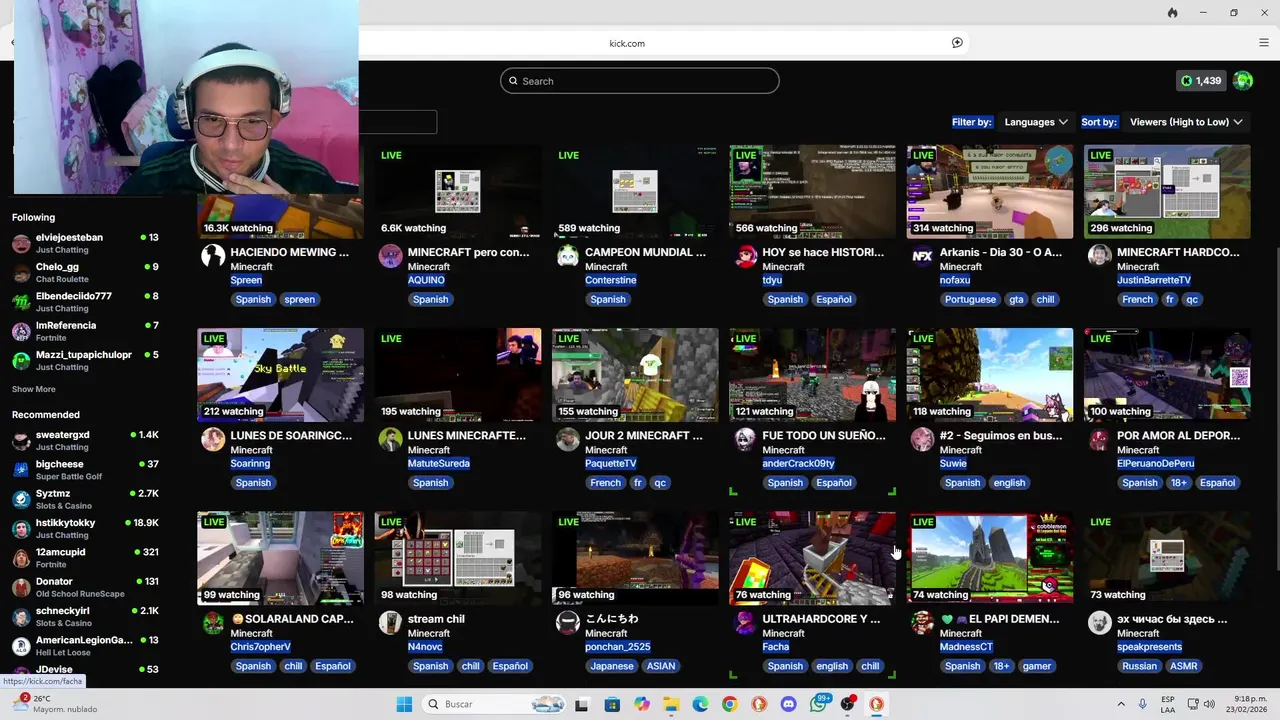1280x720 pixels.
Task: Open the user profile avatar menu
Action: [1243, 81]
